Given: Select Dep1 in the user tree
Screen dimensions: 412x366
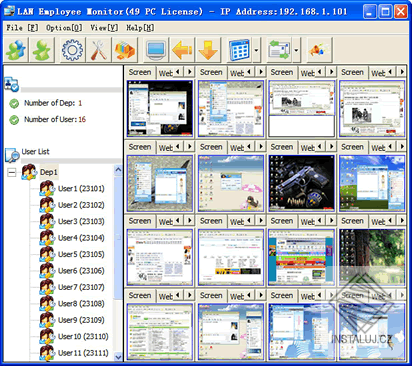Looking at the screenshot, I should [49, 172].
